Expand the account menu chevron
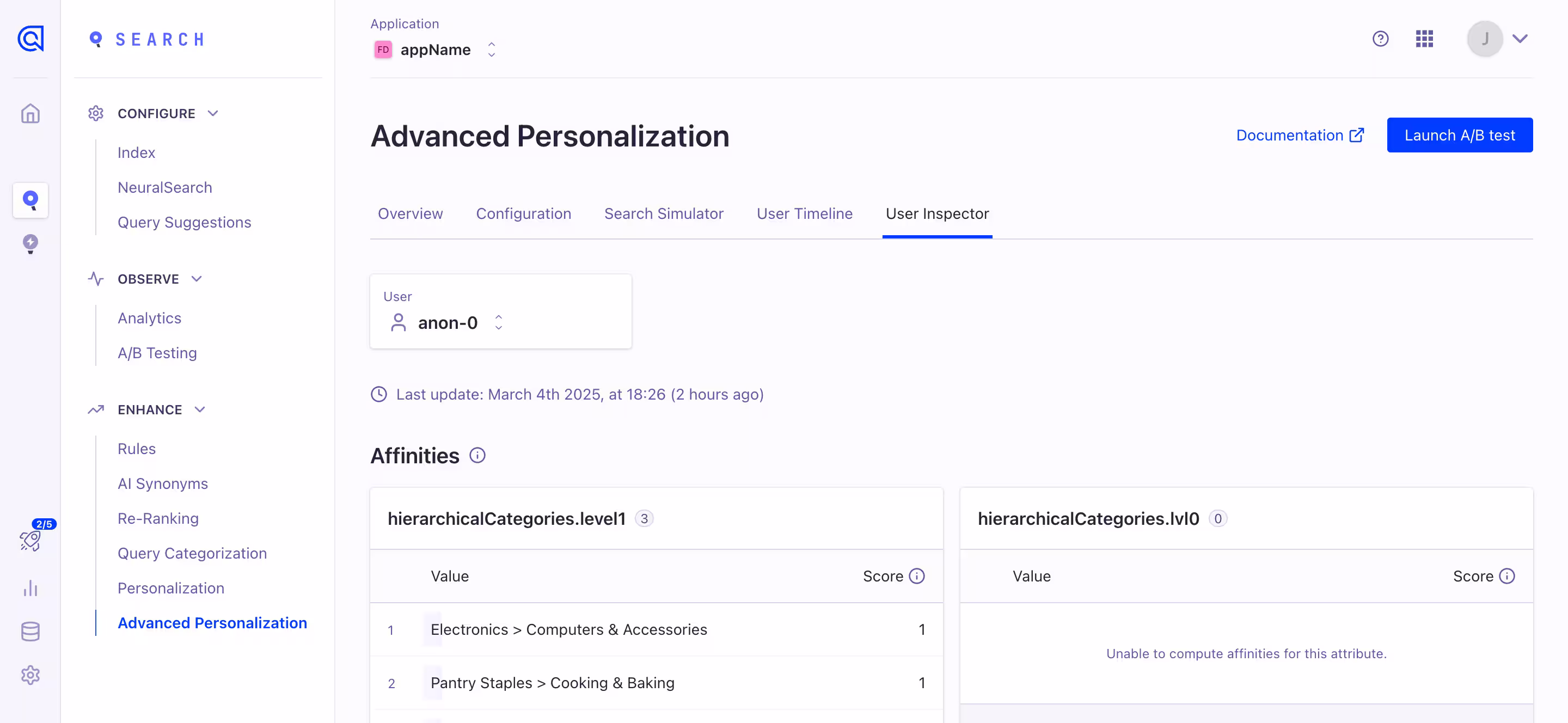 (1520, 39)
